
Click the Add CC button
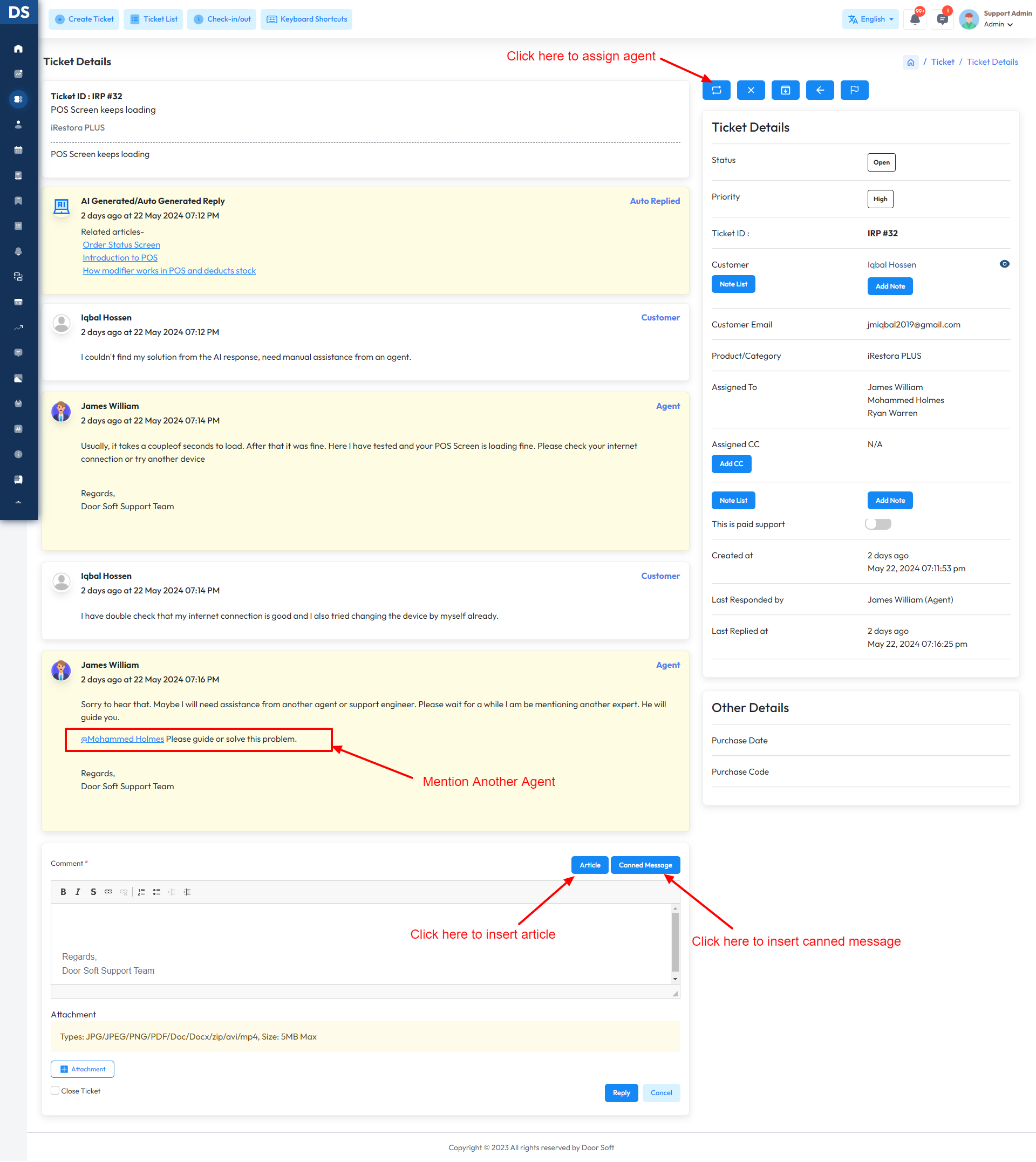point(732,464)
